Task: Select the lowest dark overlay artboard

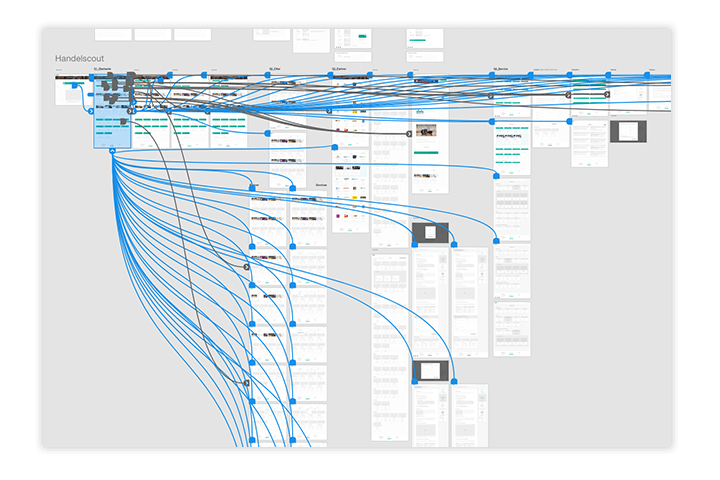Action: pos(430,371)
